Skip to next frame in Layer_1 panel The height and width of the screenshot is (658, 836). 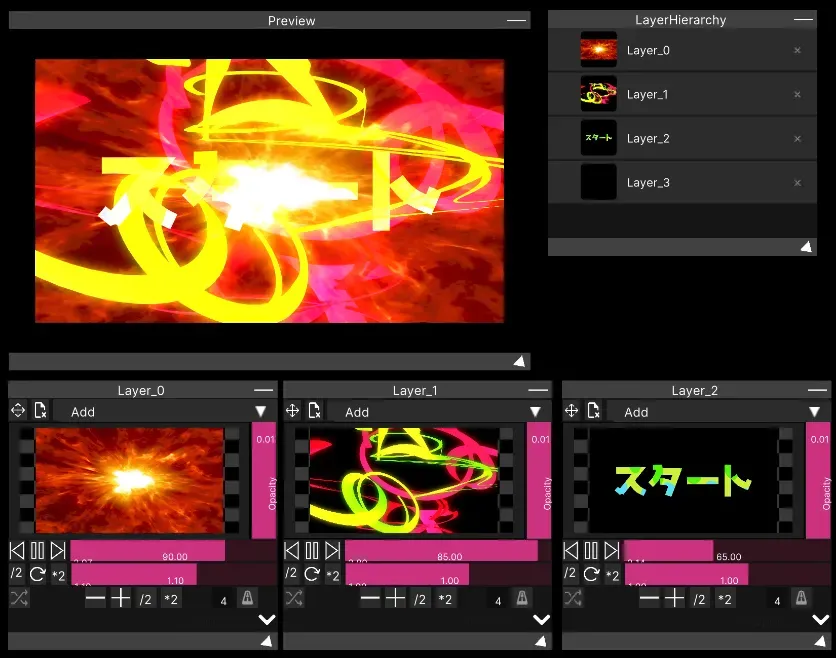coord(332,550)
